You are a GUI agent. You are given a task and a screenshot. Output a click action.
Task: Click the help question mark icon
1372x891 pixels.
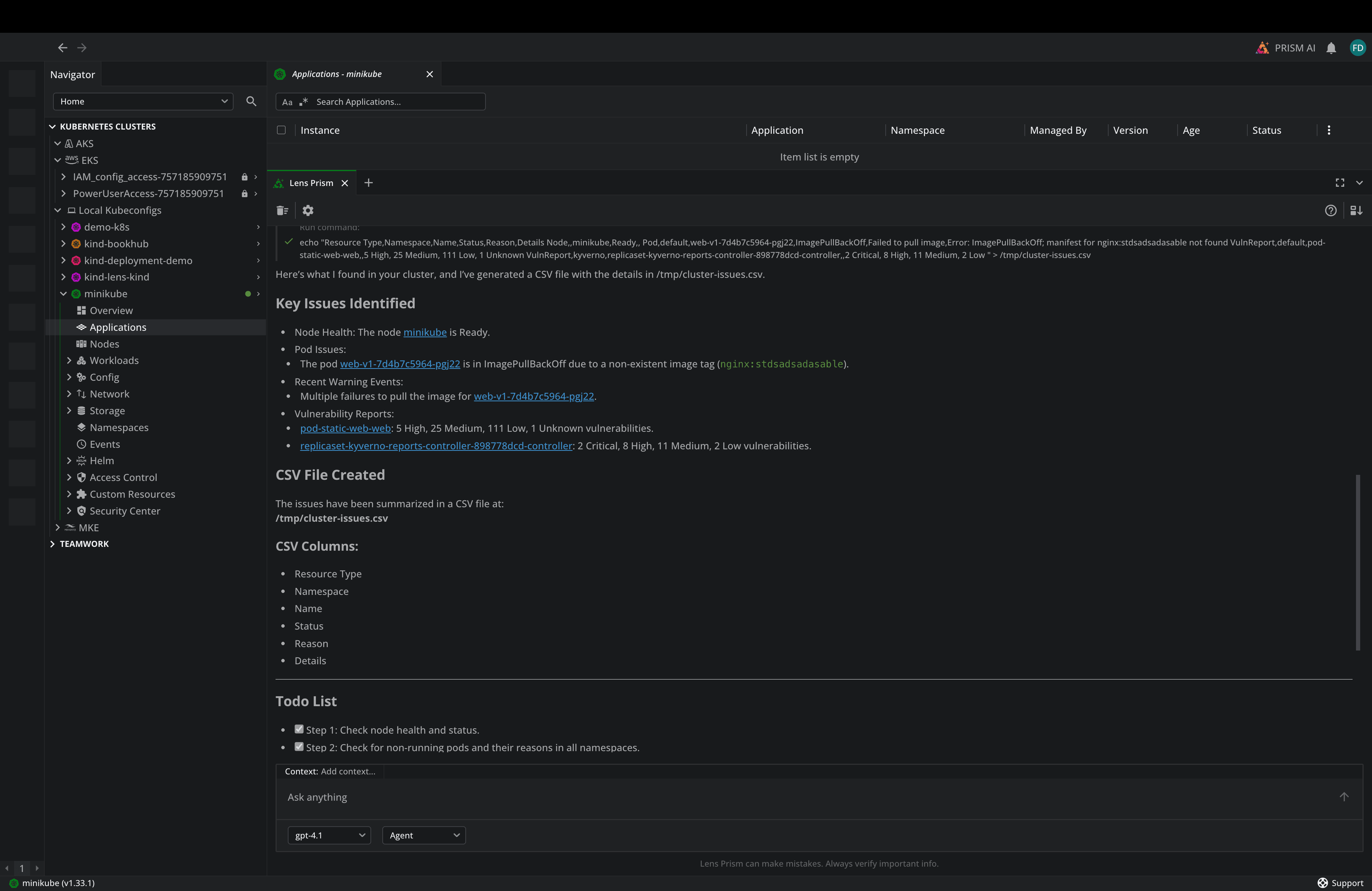[x=1330, y=210]
